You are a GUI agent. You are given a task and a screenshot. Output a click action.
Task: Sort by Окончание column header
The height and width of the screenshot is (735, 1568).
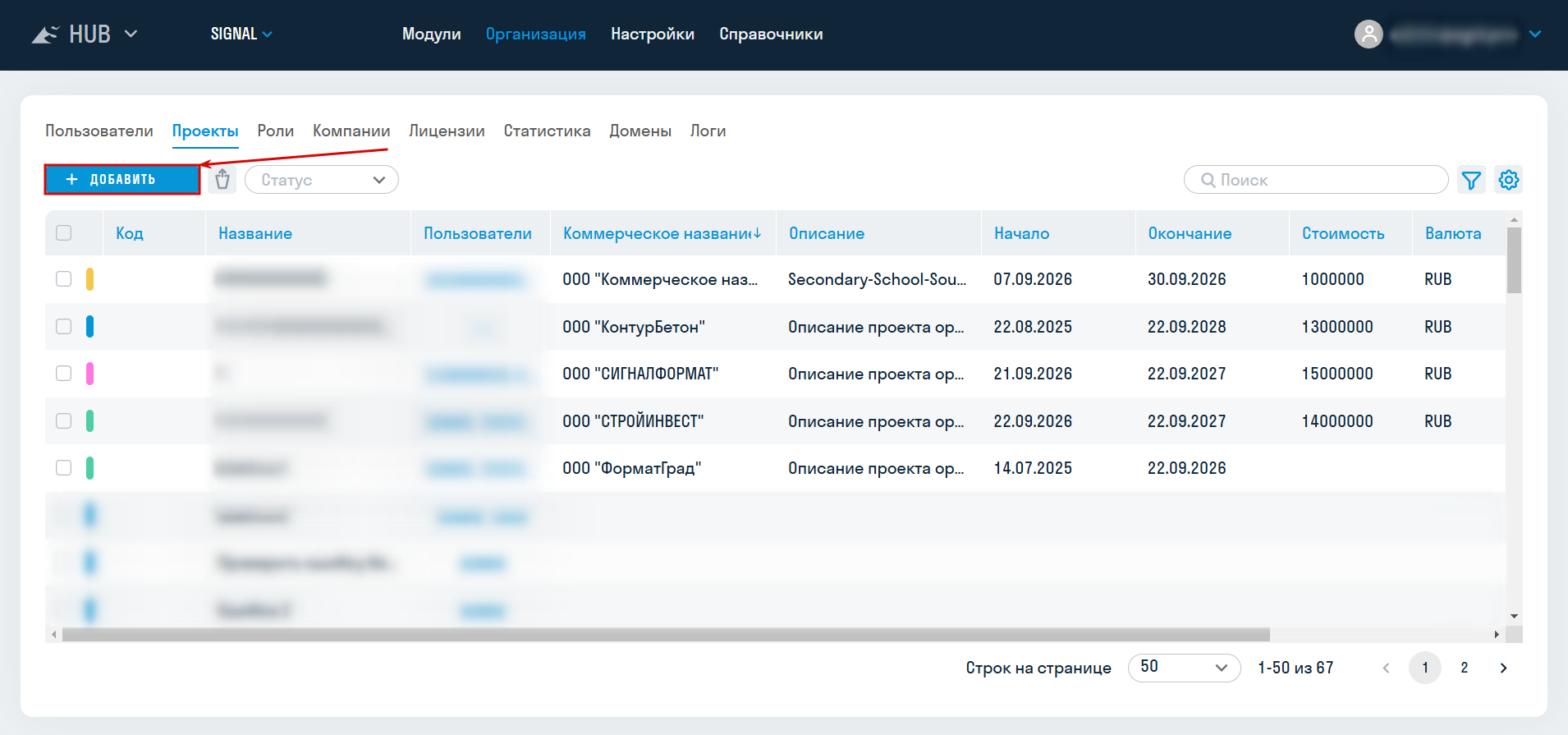click(x=1190, y=233)
